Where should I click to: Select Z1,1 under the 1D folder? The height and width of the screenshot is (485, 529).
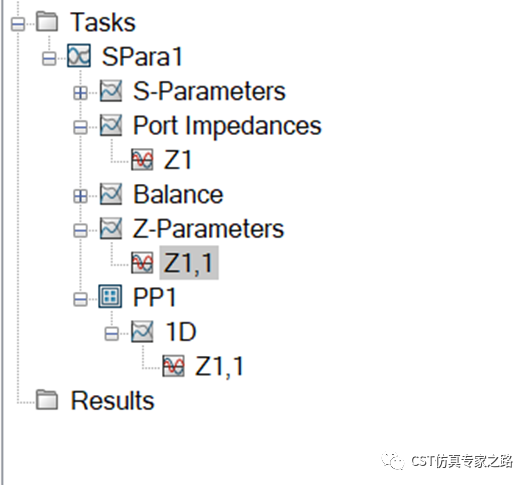(x=220, y=366)
